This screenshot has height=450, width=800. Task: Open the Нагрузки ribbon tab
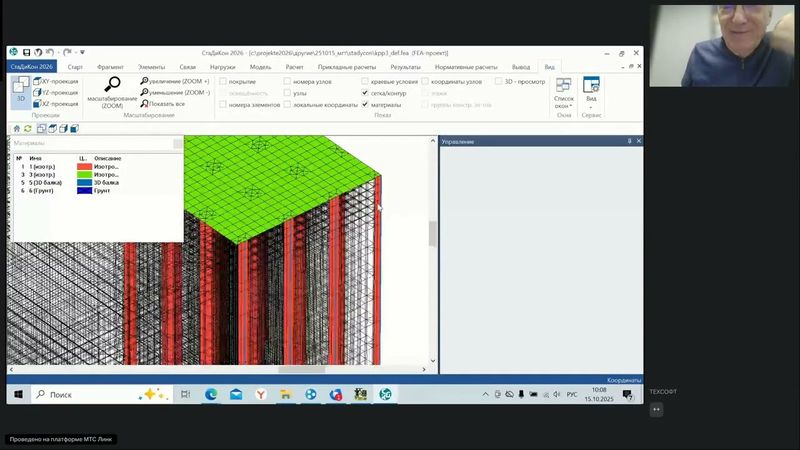coord(222,66)
